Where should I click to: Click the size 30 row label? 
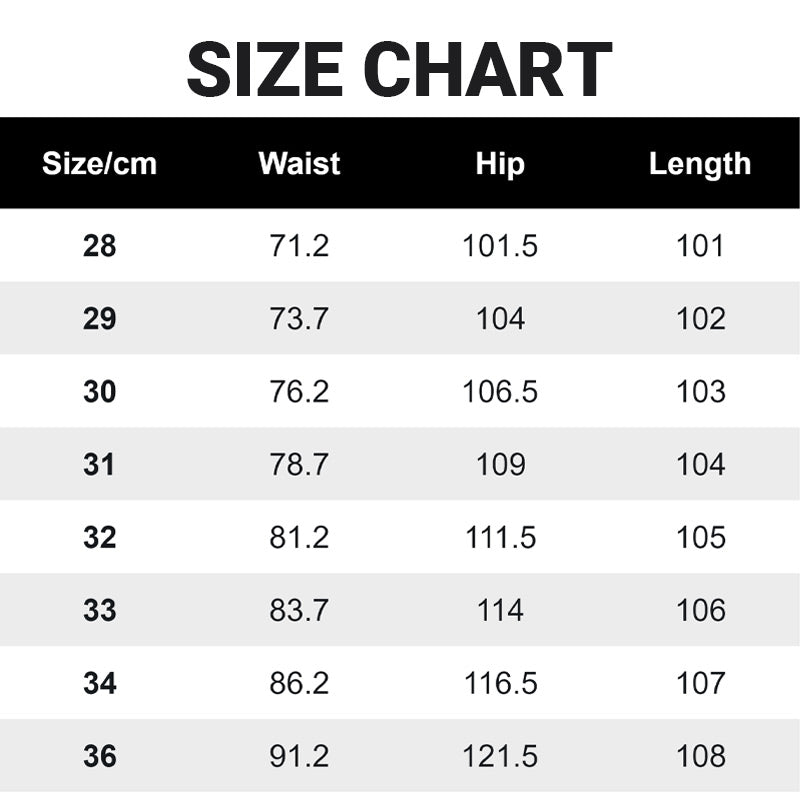[x=99, y=391]
